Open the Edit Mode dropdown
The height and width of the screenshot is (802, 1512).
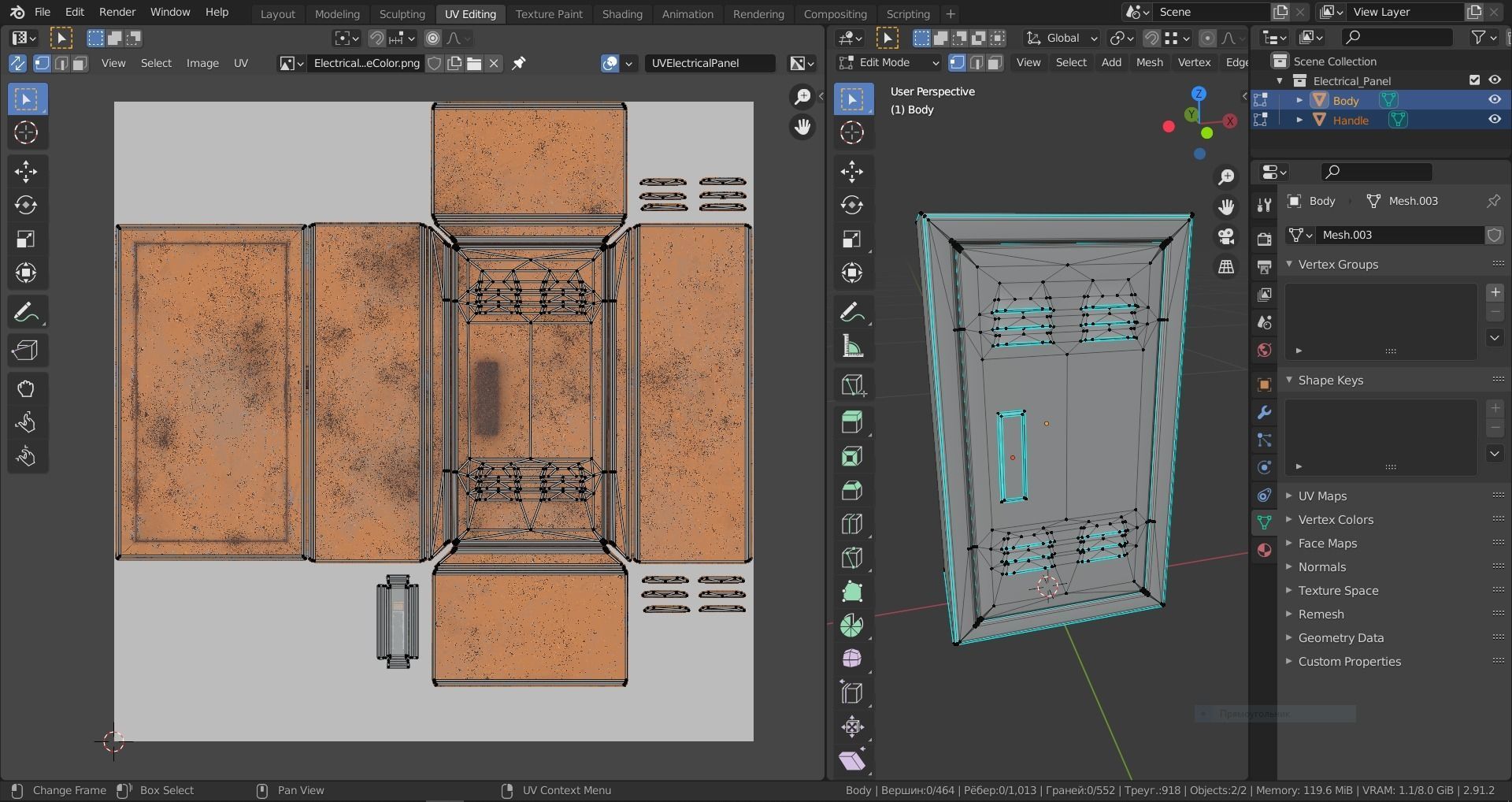coord(888,62)
